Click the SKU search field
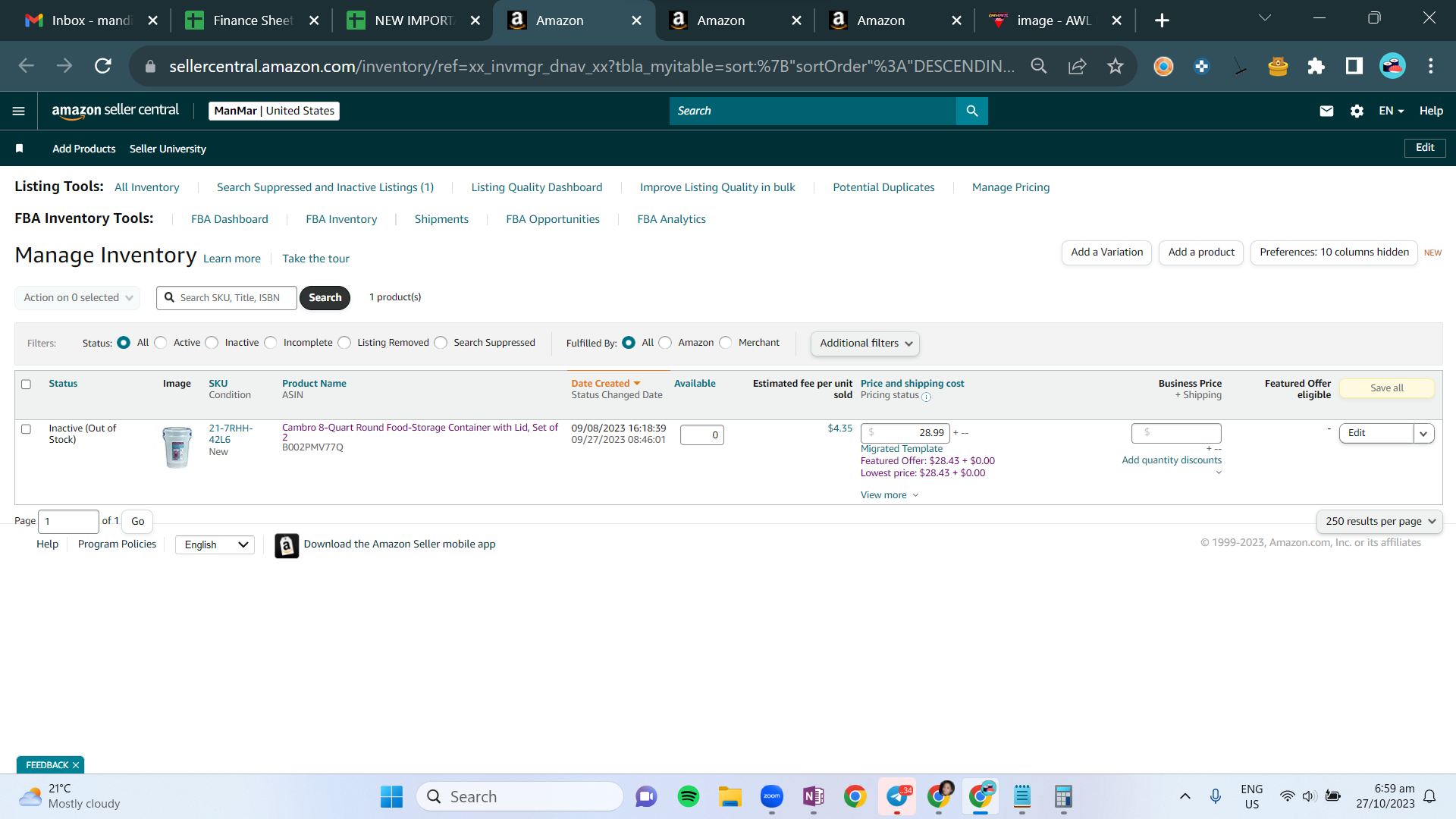Screen dimensions: 1456x819 226,298
